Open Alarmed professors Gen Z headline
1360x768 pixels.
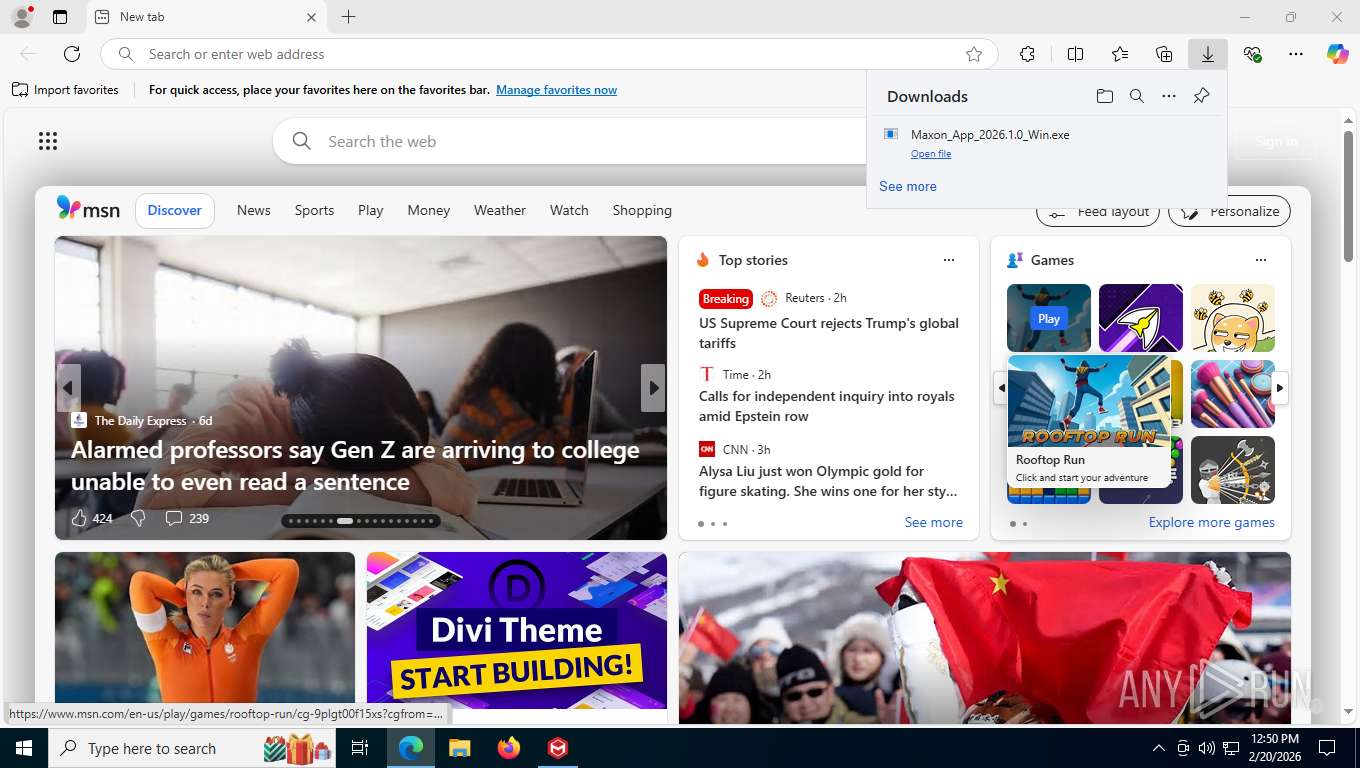click(x=355, y=466)
